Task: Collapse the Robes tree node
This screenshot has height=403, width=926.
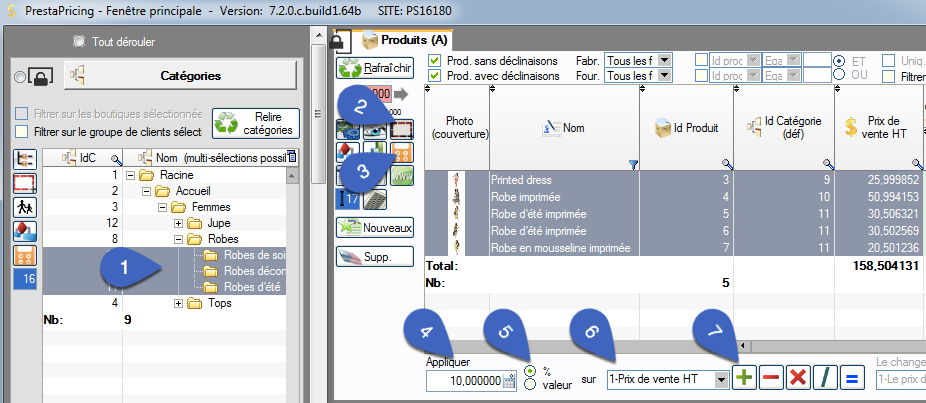Action: (x=178, y=239)
